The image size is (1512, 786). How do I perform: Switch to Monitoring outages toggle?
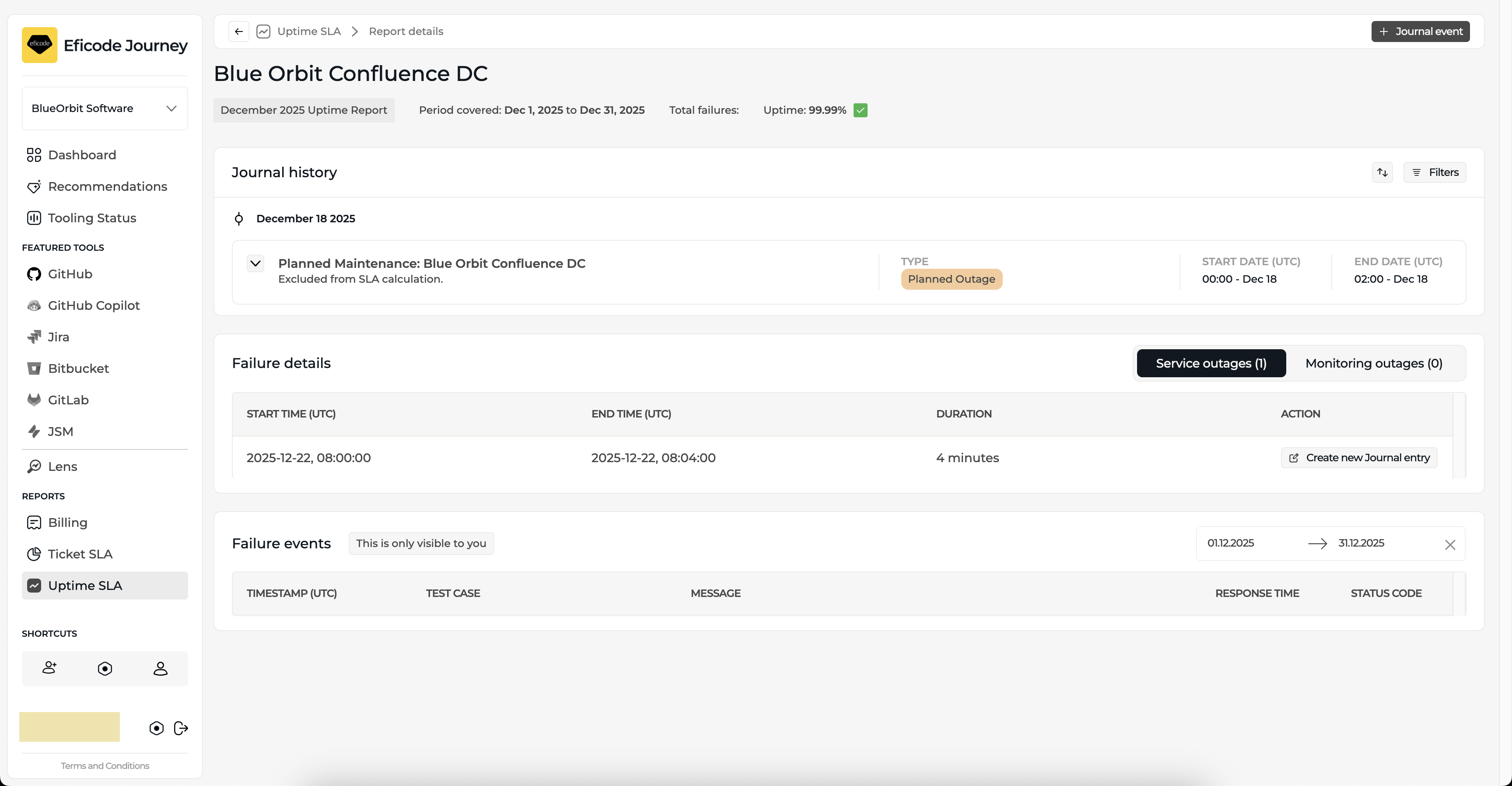tap(1373, 363)
